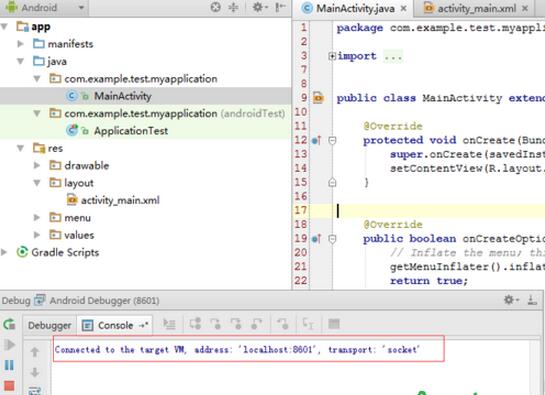Close the MainActivity.java tab
545x395 pixels.
404,8
